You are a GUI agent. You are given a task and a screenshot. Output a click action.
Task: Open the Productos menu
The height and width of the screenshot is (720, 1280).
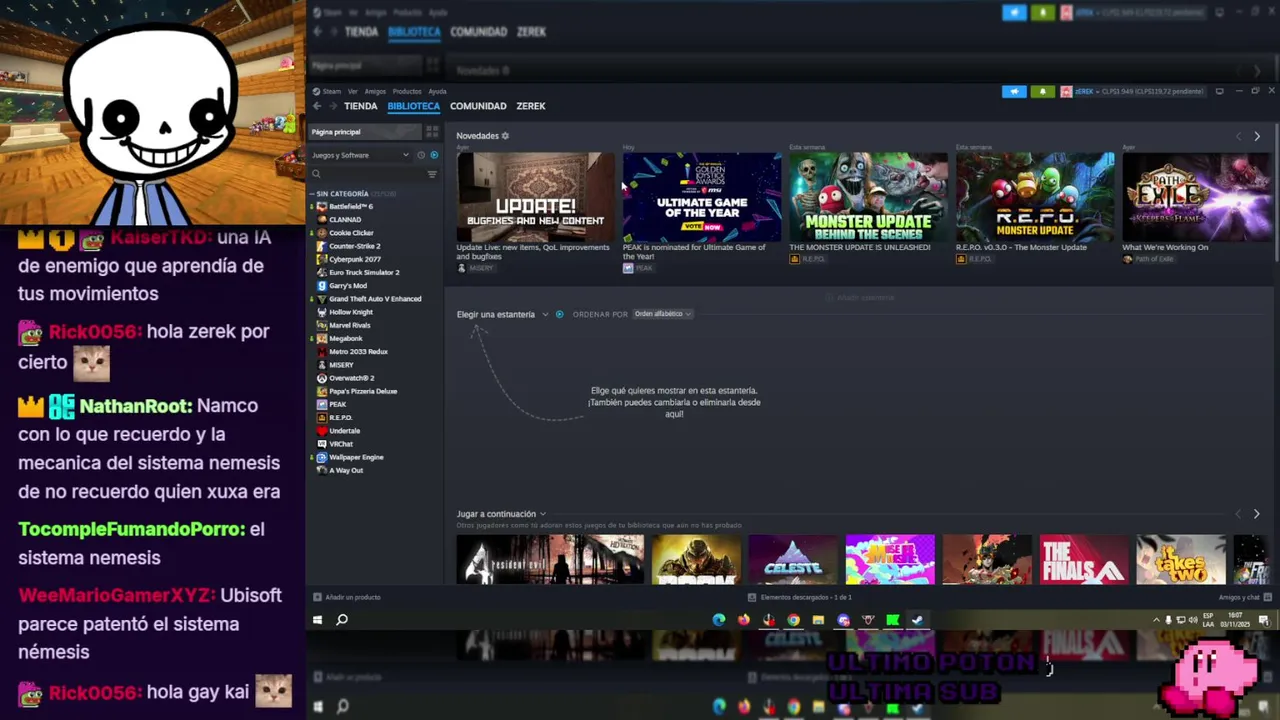(x=406, y=92)
